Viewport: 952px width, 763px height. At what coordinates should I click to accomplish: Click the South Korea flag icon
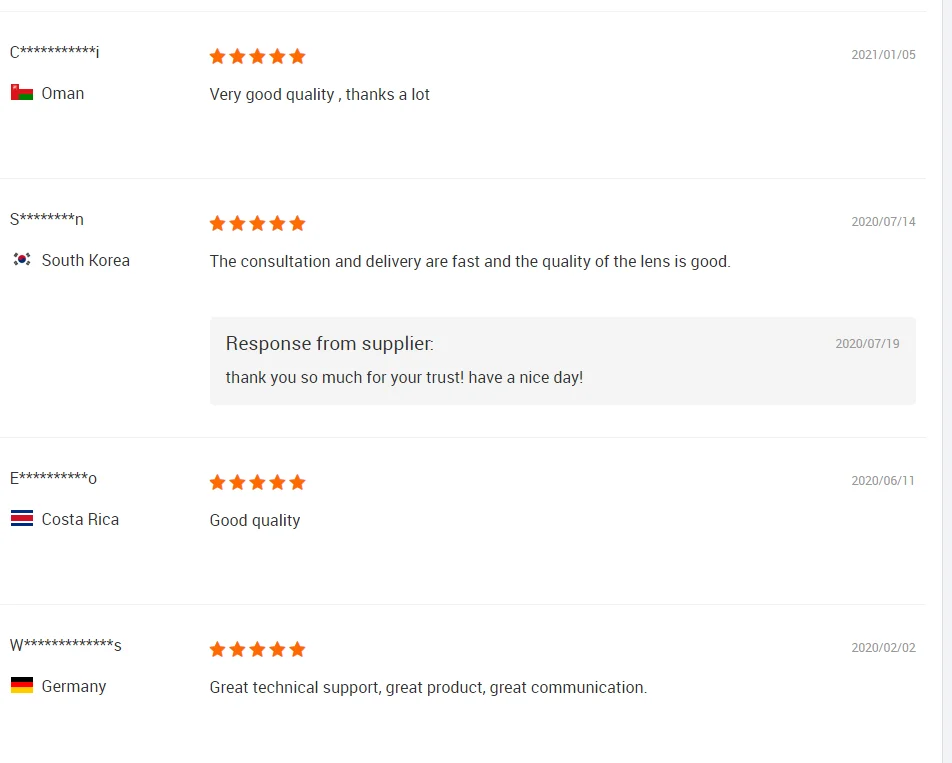click(21, 260)
